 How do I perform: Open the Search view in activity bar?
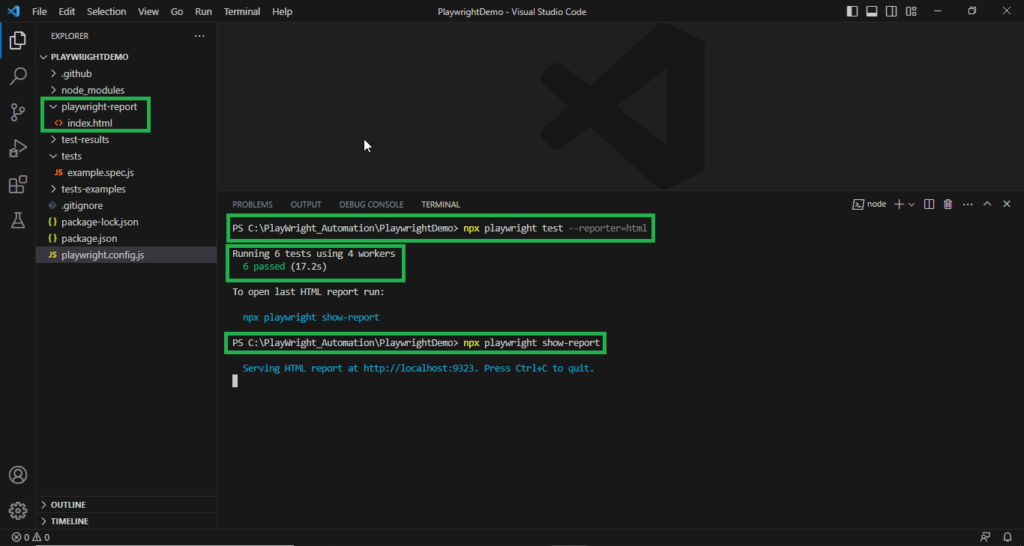(x=18, y=76)
